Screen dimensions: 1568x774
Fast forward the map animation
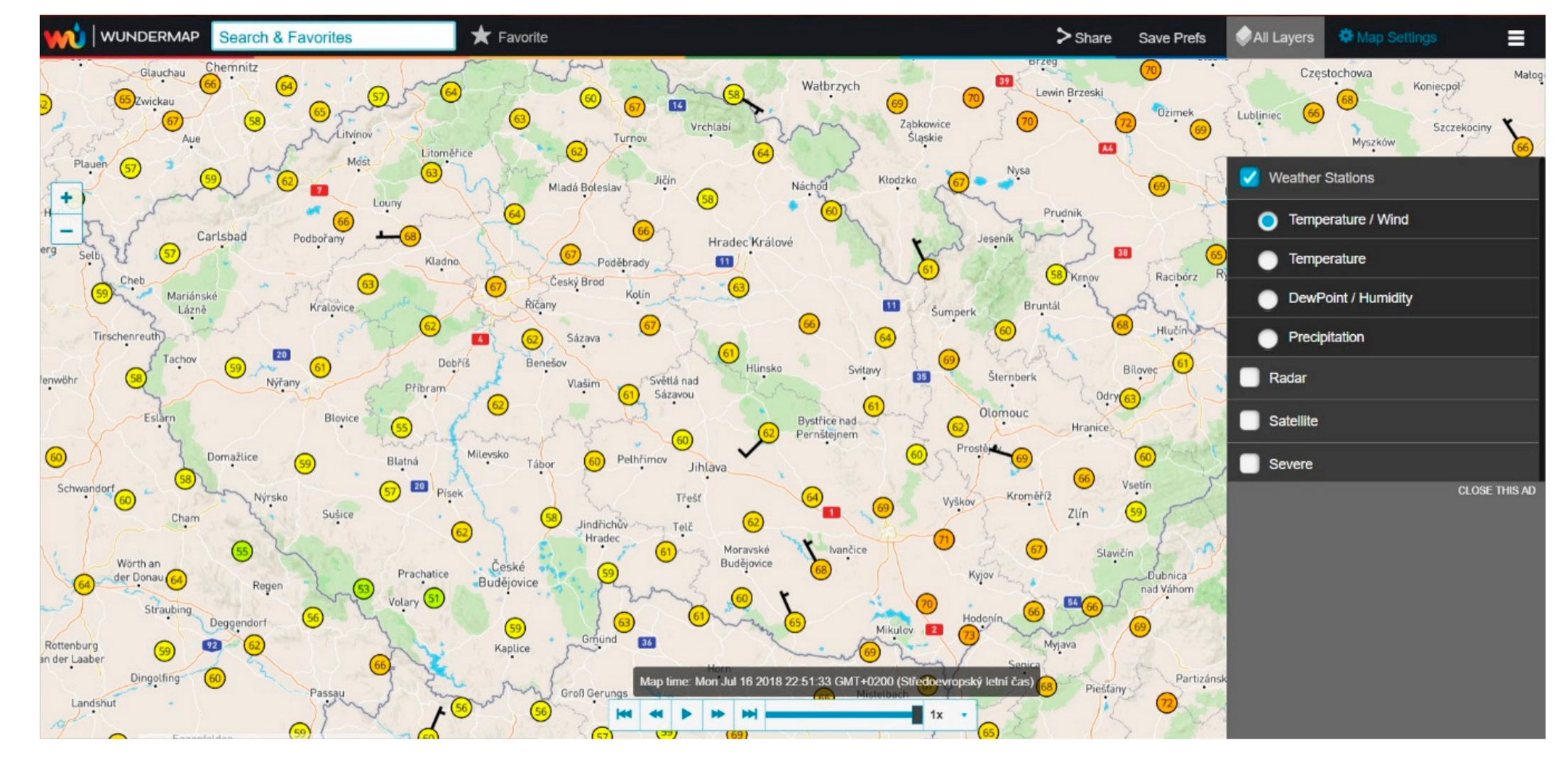[718, 714]
